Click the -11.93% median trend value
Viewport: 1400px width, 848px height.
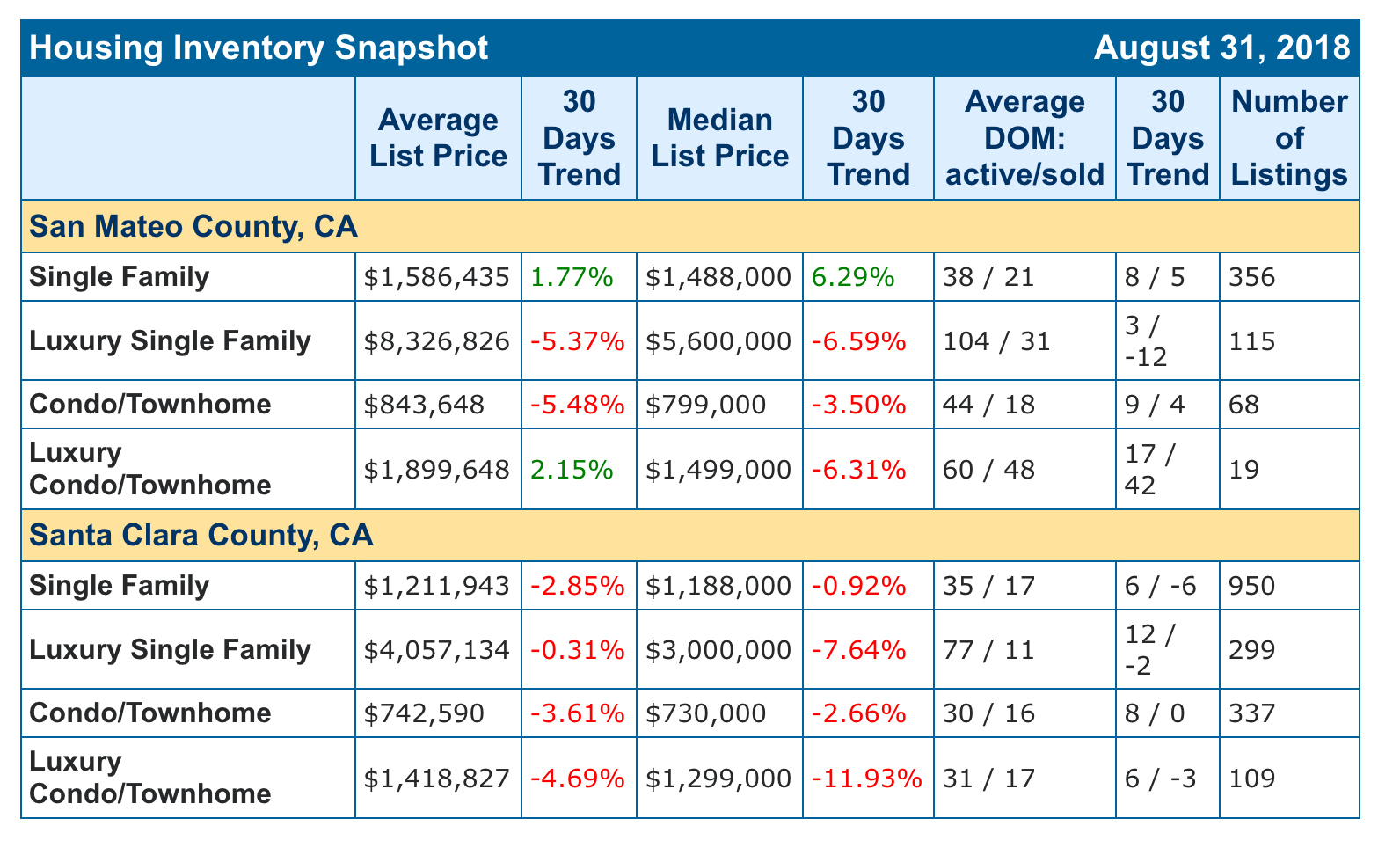(x=866, y=779)
